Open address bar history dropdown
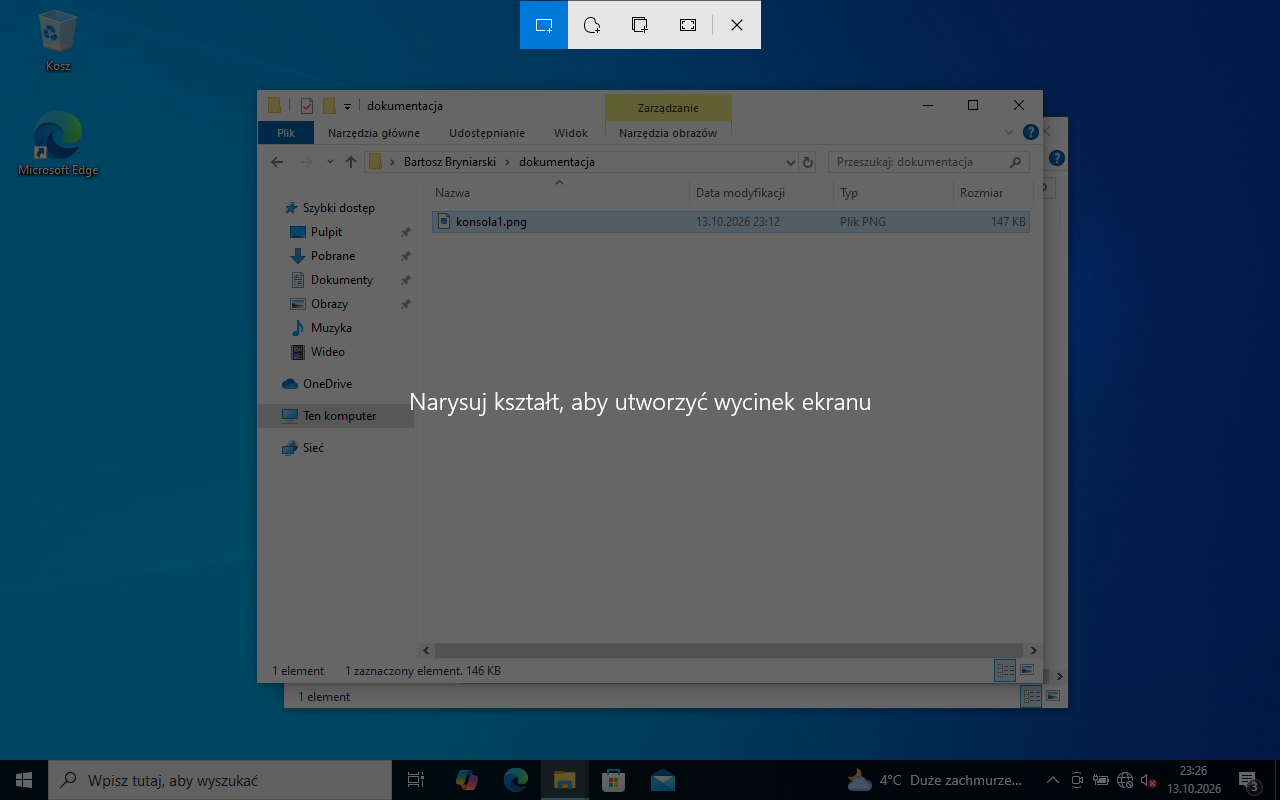This screenshot has width=1280, height=800. [x=790, y=162]
